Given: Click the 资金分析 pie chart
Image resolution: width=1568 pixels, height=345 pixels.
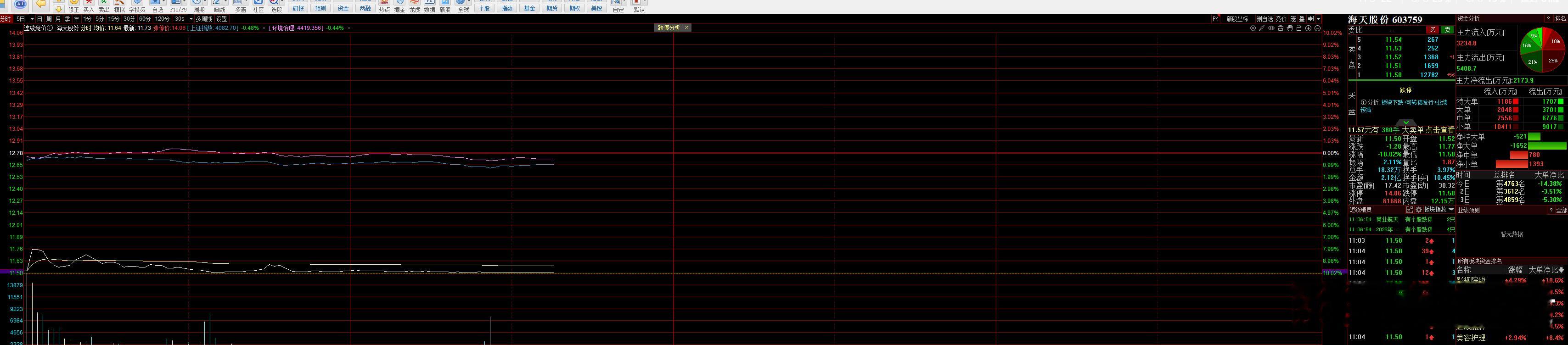Looking at the screenshot, I should (1542, 50).
